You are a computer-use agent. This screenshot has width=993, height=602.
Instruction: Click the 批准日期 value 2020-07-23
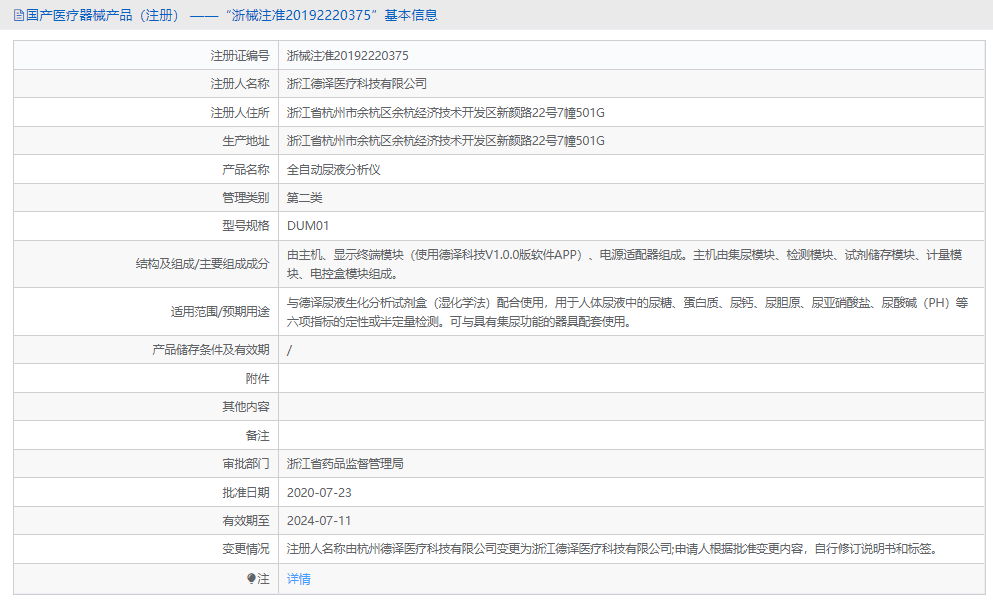pyautogui.click(x=325, y=491)
